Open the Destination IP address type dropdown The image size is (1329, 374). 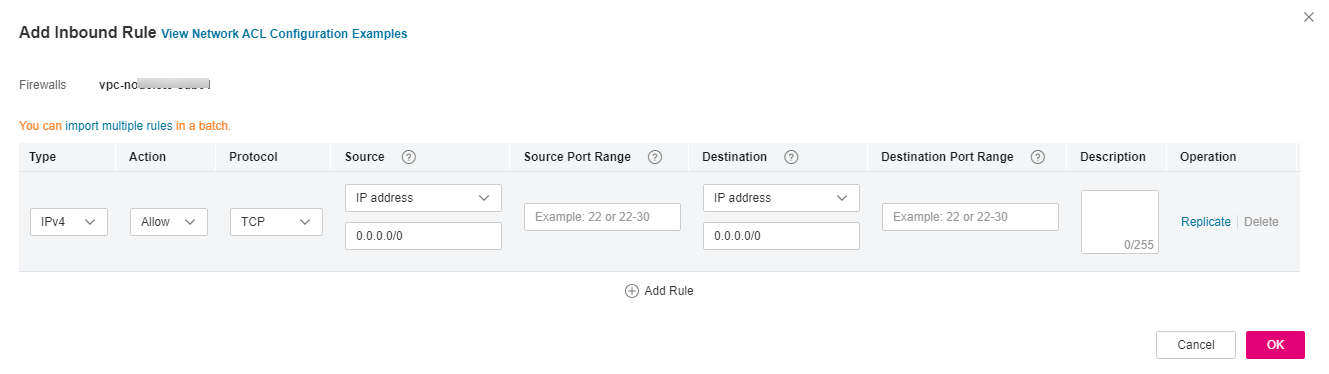781,198
